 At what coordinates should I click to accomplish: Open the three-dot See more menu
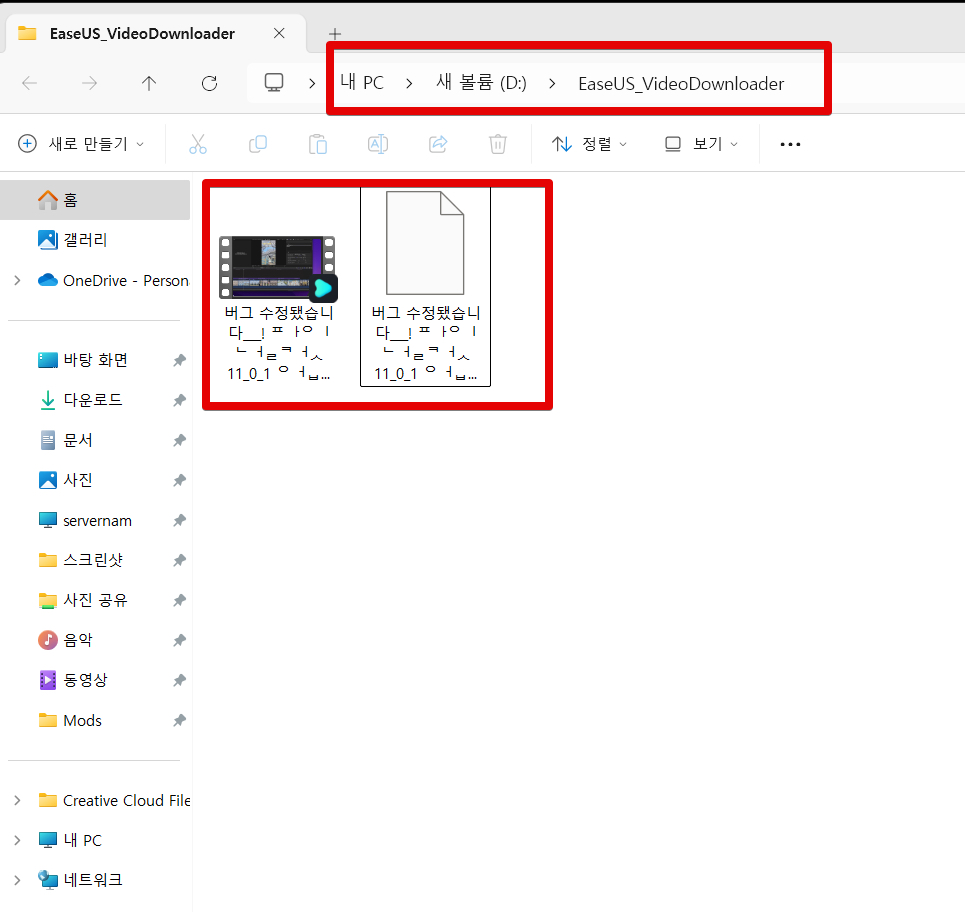pyautogui.click(x=790, y=144)
